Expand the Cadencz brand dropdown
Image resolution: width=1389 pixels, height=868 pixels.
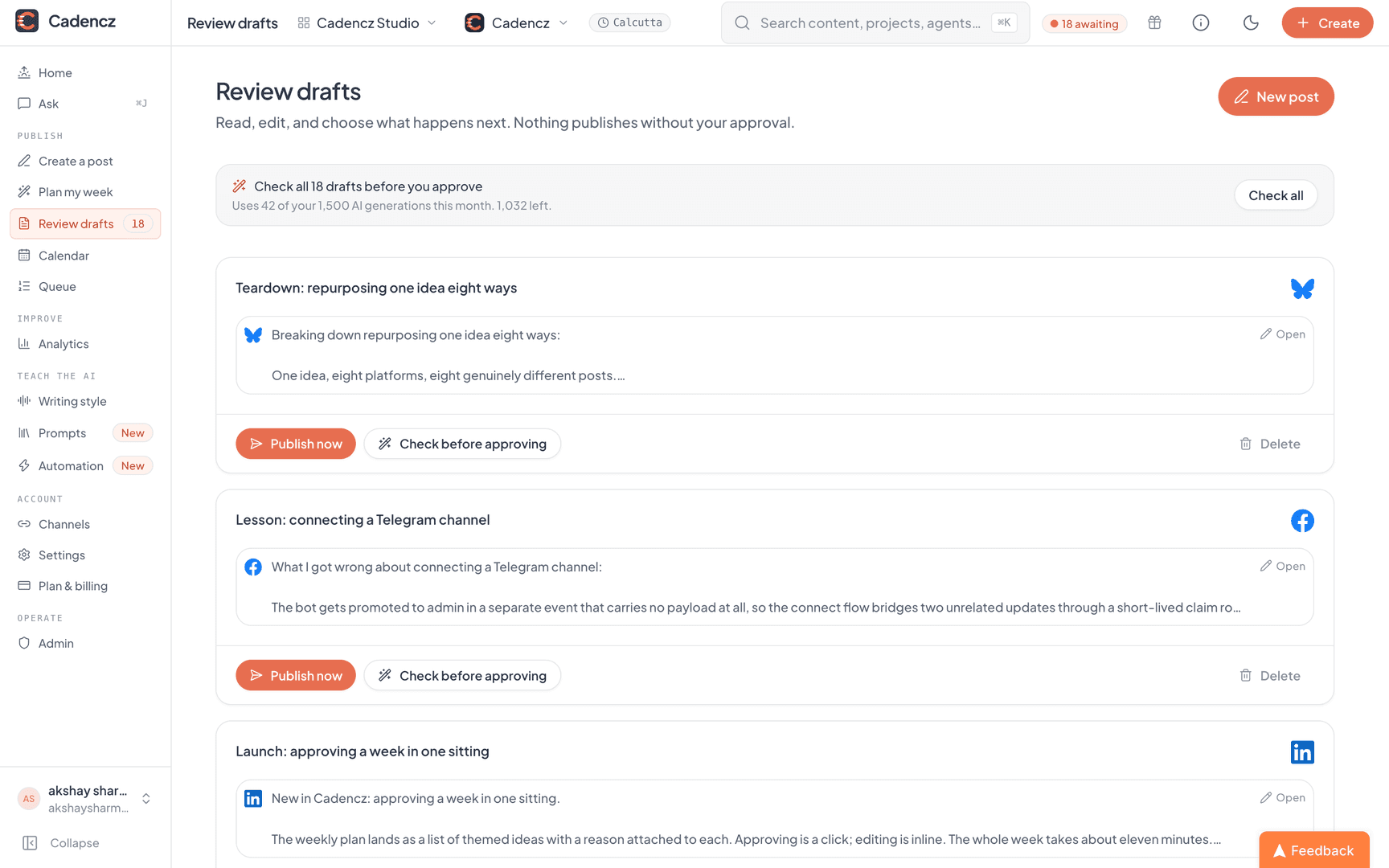coord(517,23)
